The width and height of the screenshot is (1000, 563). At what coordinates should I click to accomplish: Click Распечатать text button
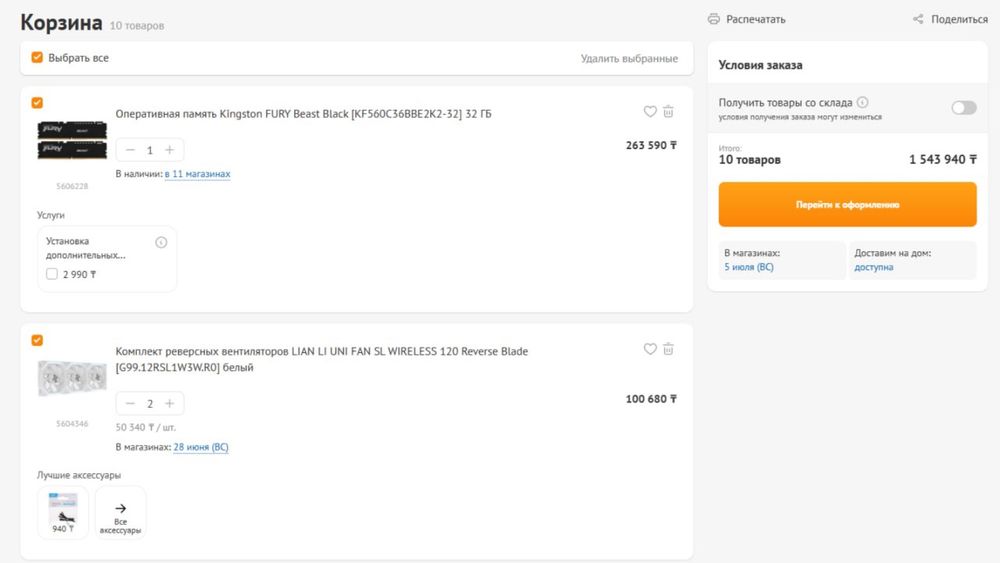coord(756,19)
